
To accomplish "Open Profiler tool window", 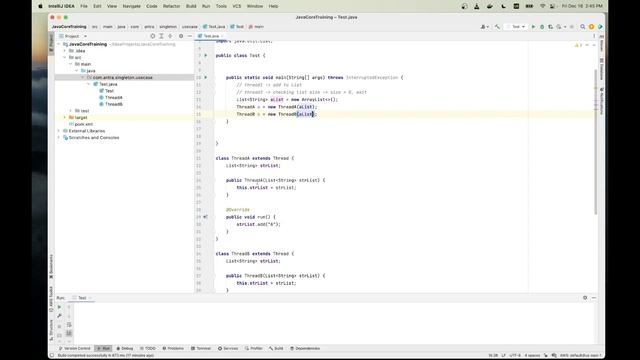I will pos(254,349).
